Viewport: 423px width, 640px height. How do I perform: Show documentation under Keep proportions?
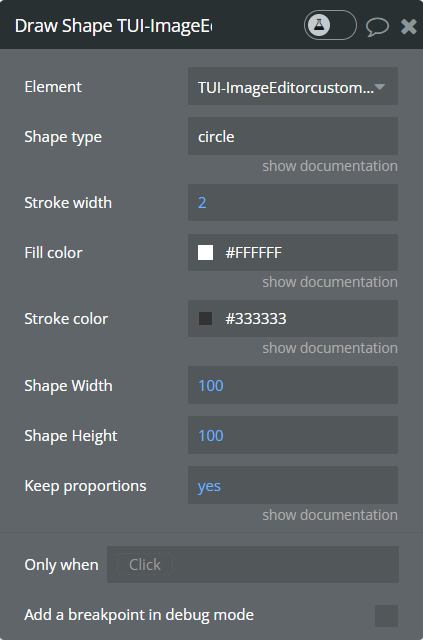pos(330,515)
